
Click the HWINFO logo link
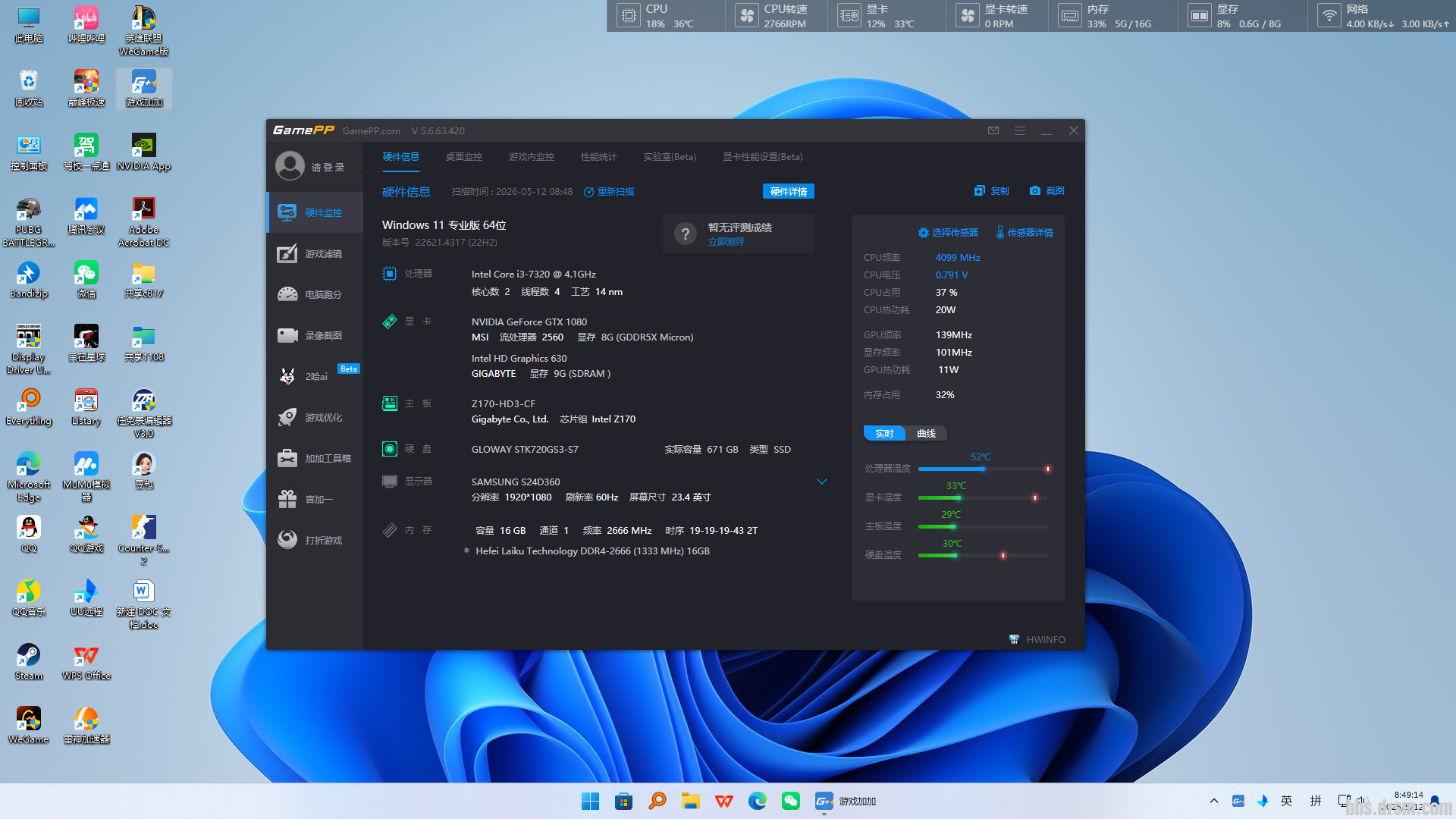[x=1037, y=640]
